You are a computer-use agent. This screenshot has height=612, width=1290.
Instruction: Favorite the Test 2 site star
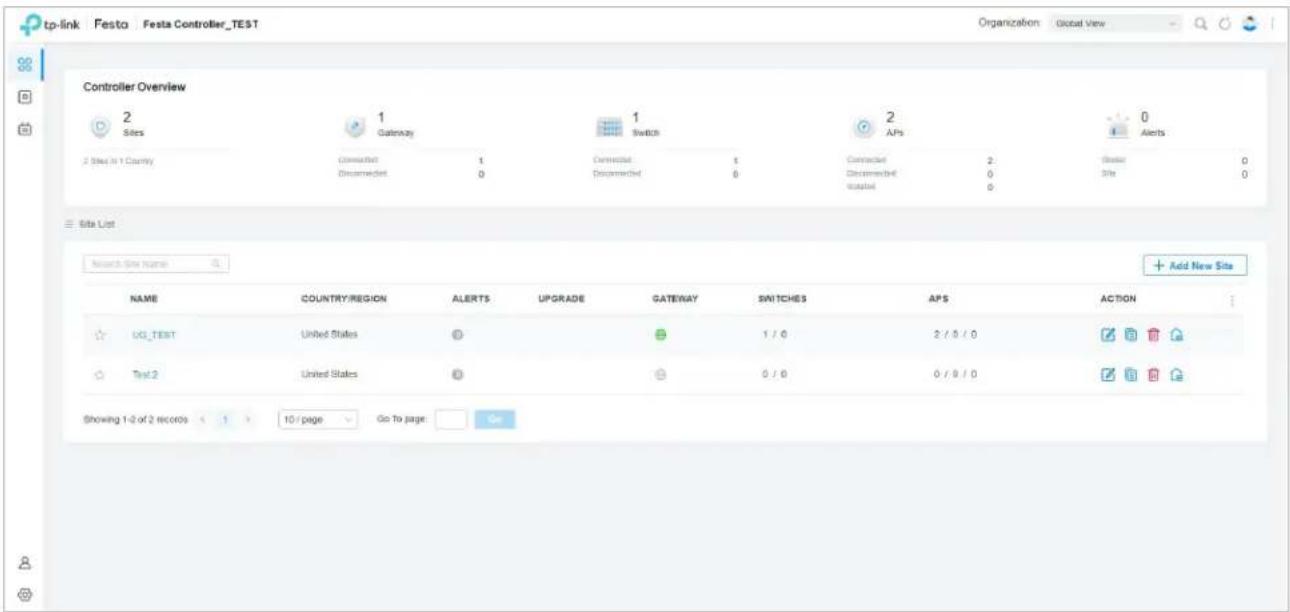[101, 374]
